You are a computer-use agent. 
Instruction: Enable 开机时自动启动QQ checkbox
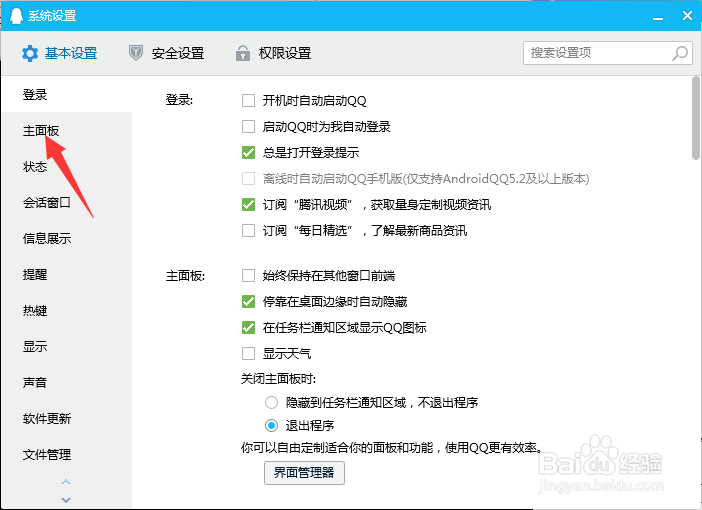point(248,100)
